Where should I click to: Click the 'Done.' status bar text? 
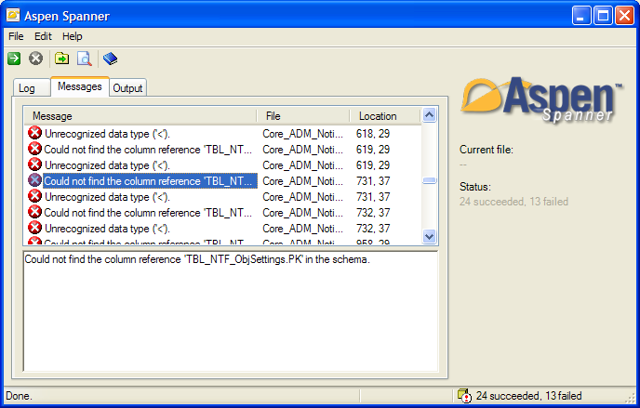coord(19,396)
